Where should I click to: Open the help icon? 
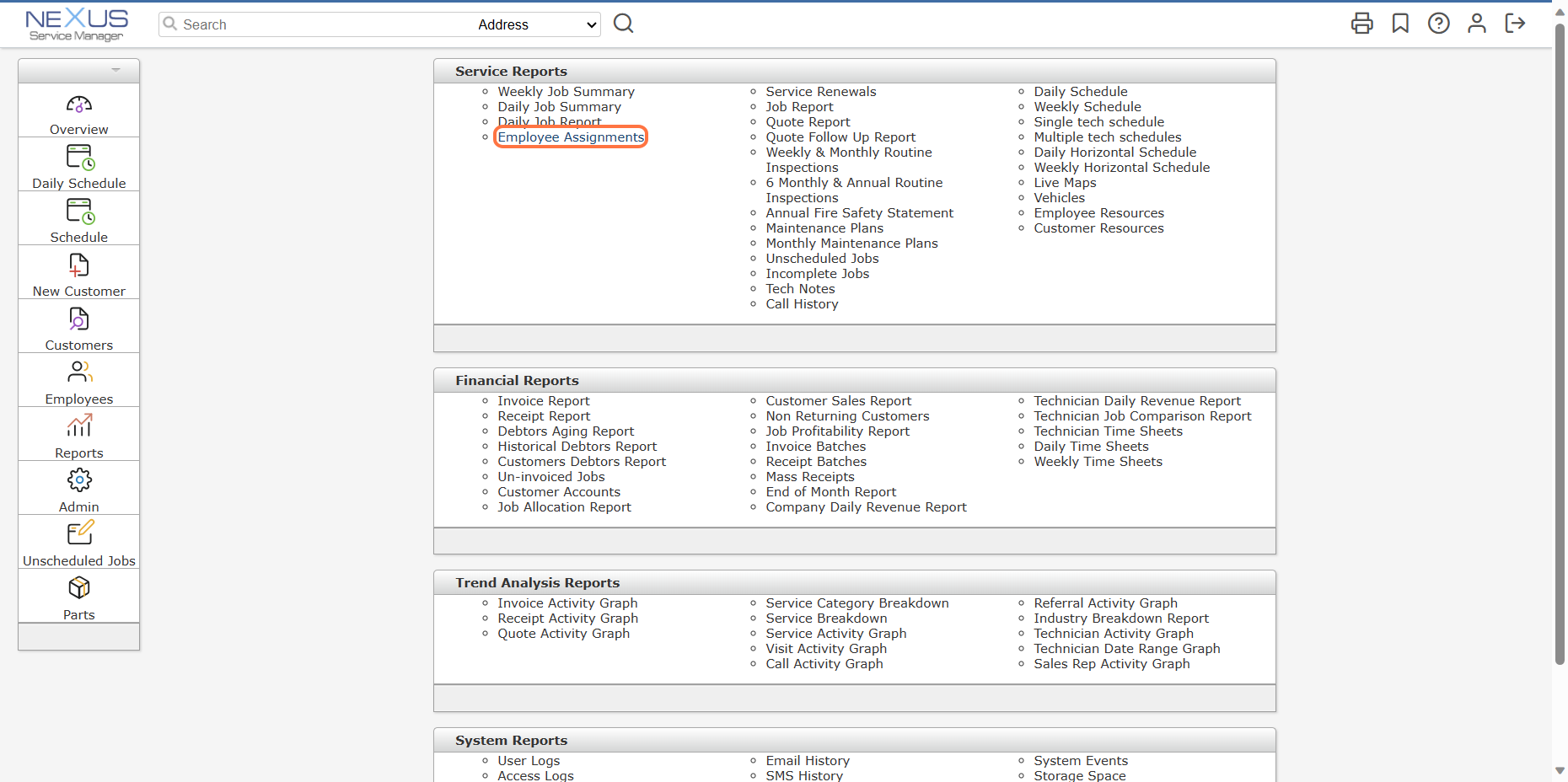click(1438, 24)
